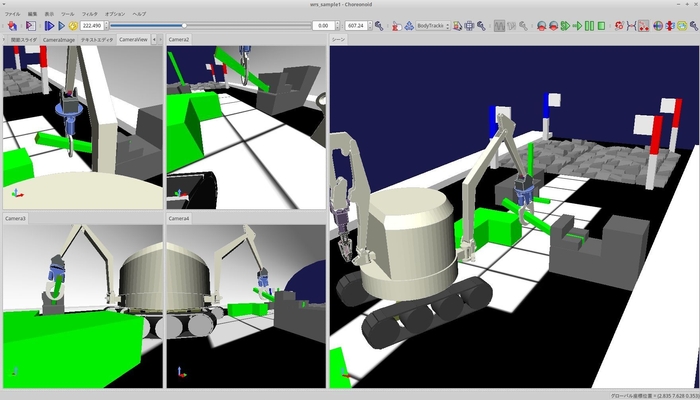Toggle collision detection icon

click(x=618, y=25)
